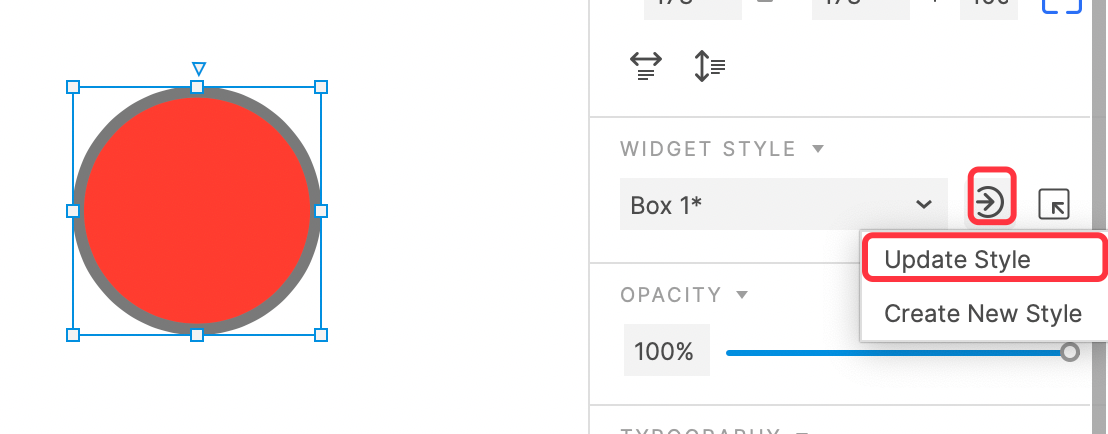
Task: Click the bottom-left selection handle
Action: [x=73, y=335]
